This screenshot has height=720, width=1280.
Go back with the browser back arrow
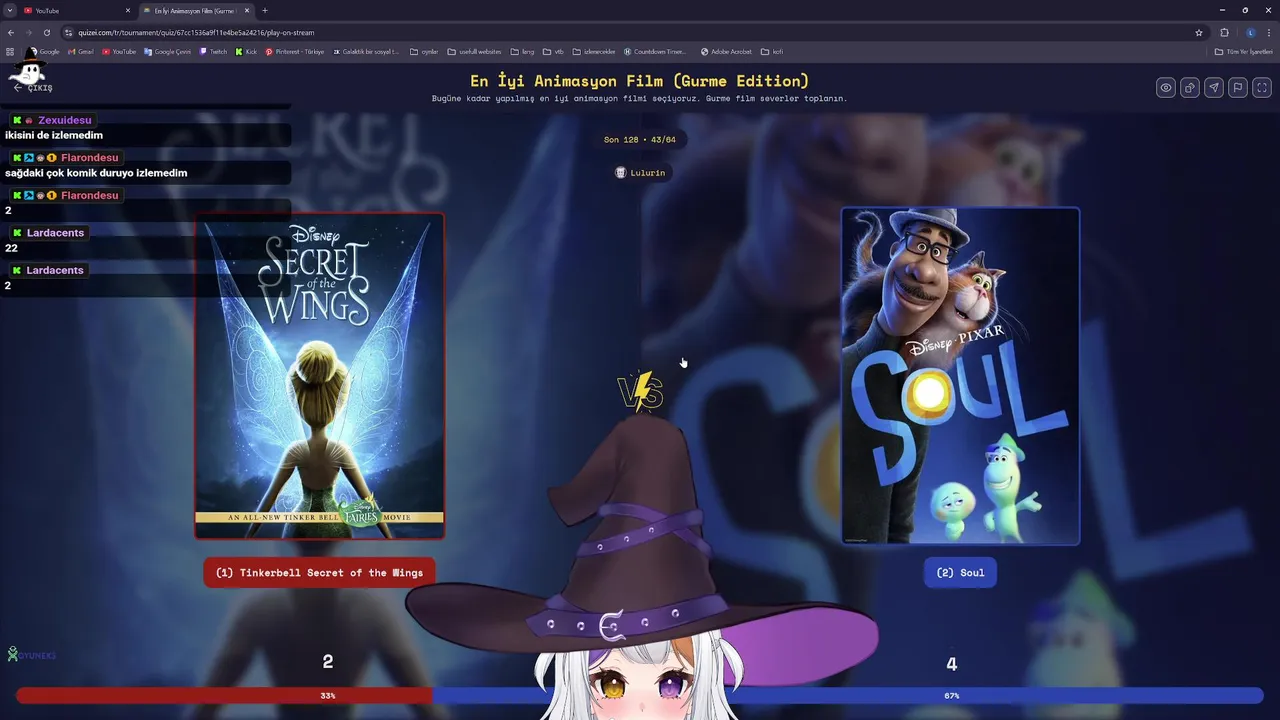coord(10,32)
